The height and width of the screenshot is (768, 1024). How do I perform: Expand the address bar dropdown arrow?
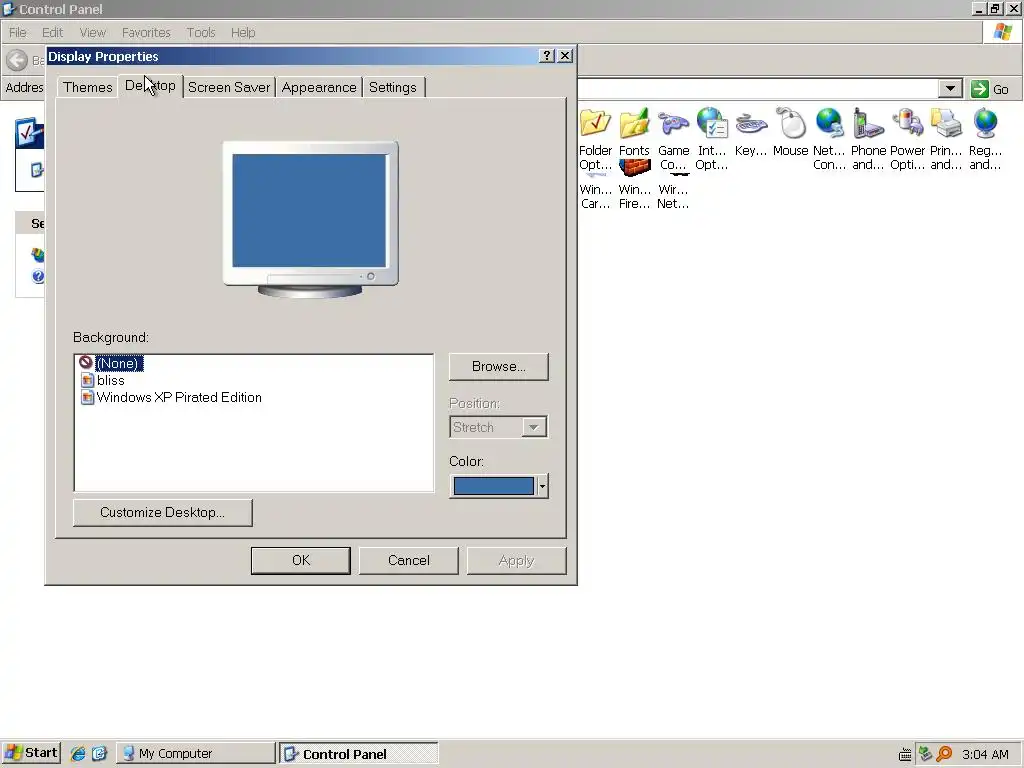coord(950,89)
